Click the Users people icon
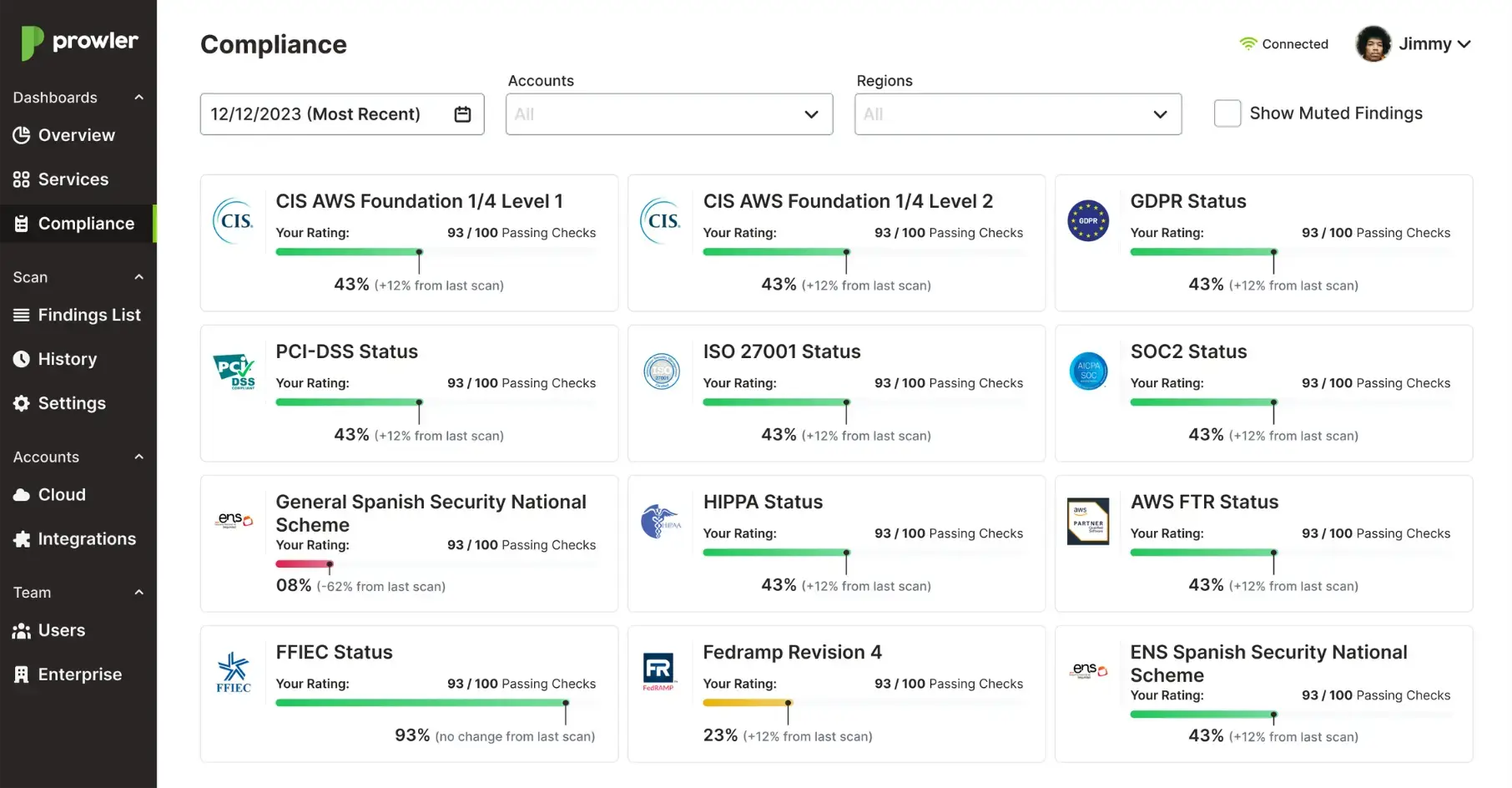1512x788 pixels. tap(22, 630)
